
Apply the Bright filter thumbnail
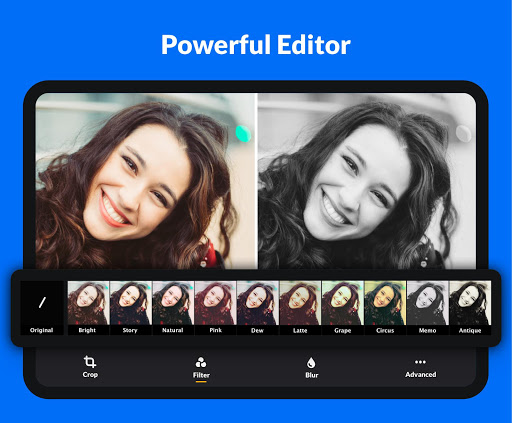pyautogui.click(x=88, y=303)
